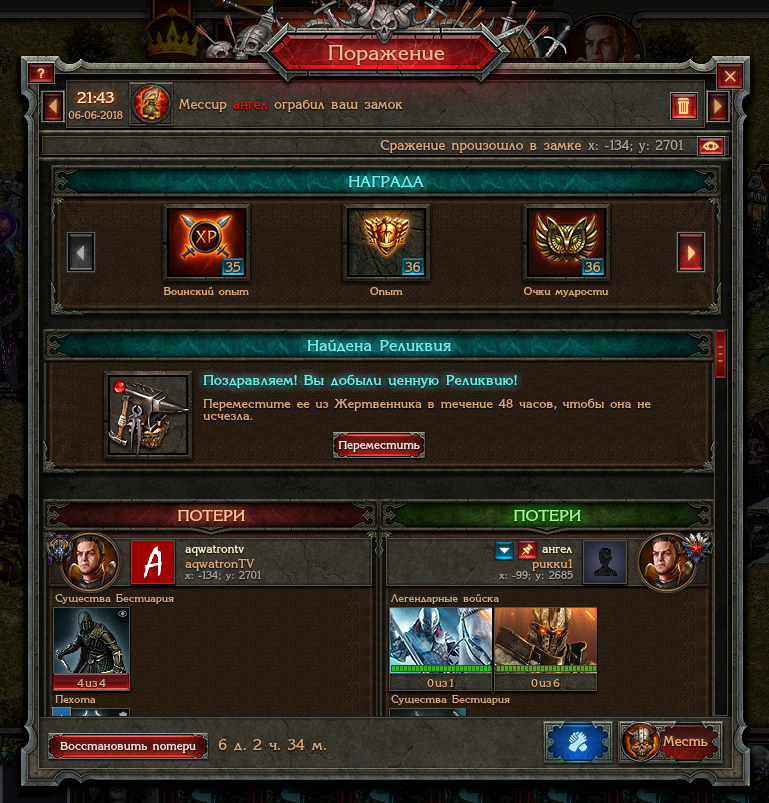Screen dimensions: 769x803
Task: Click the red pin icon next to ангел
Action: pyautogui.click(x=527, y=550)
